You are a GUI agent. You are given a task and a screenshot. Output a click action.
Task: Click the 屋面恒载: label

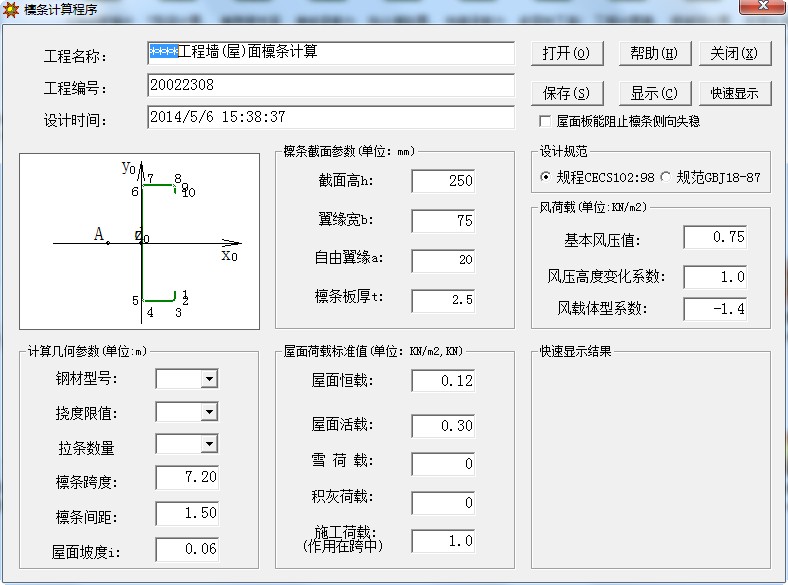pyautogui.click(x=342, y=380)
